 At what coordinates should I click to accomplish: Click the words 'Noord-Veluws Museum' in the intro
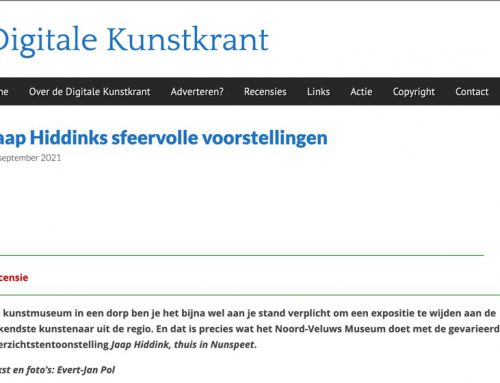(330, 329)
